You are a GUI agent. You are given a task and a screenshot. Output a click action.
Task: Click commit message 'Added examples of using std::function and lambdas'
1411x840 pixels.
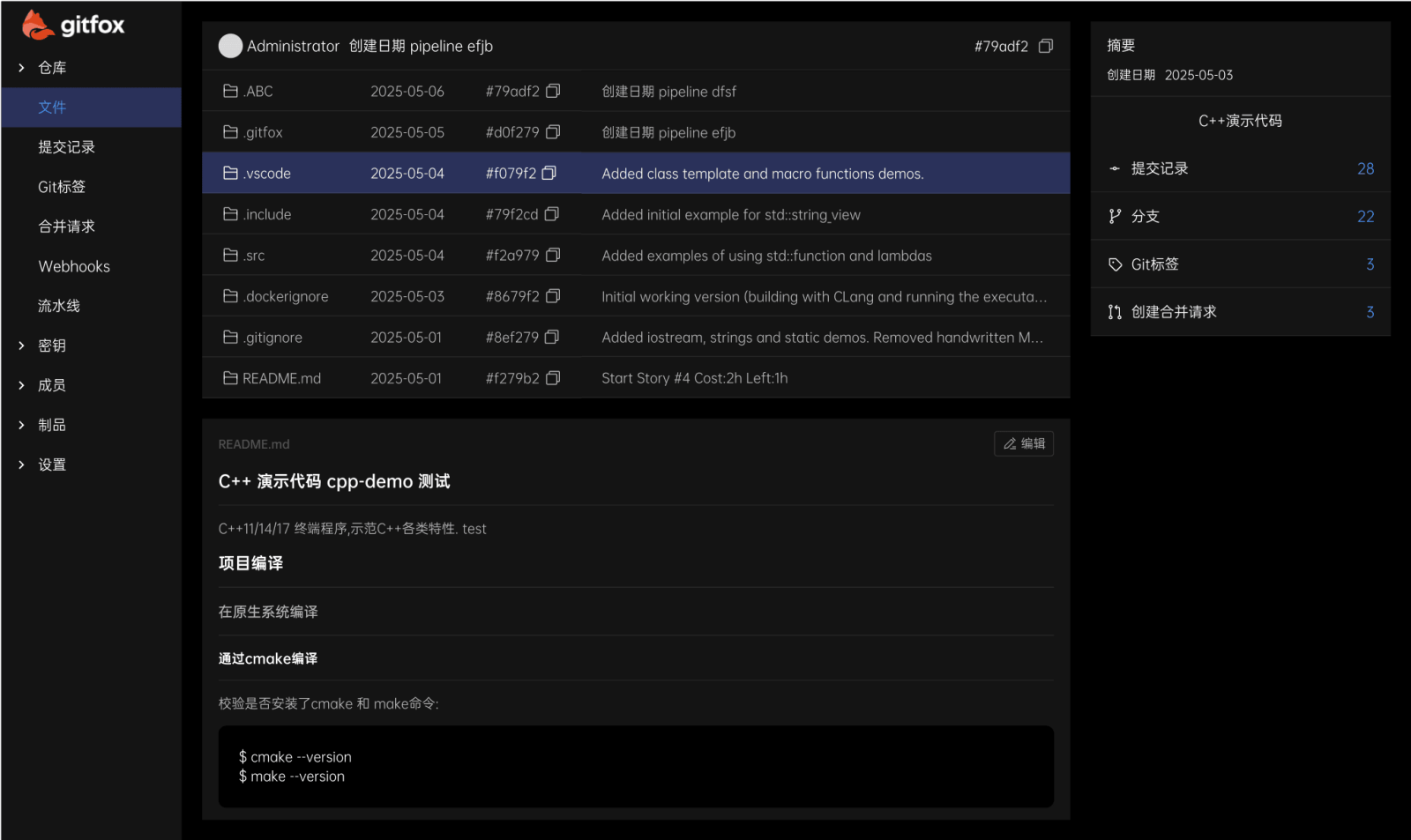766,256
